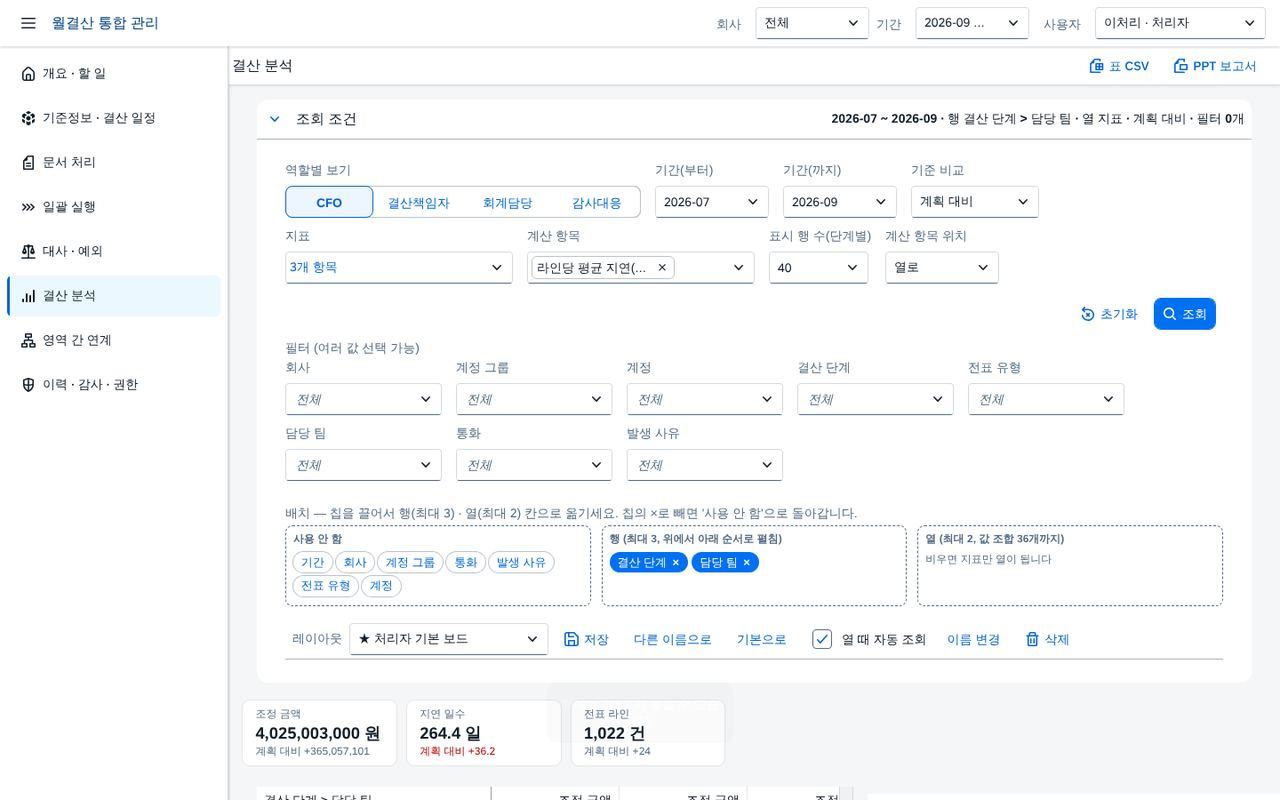Toggle 열 때 자동 조회 checkbox
This screenshot has height=800, width=1280.
(822, 639)
